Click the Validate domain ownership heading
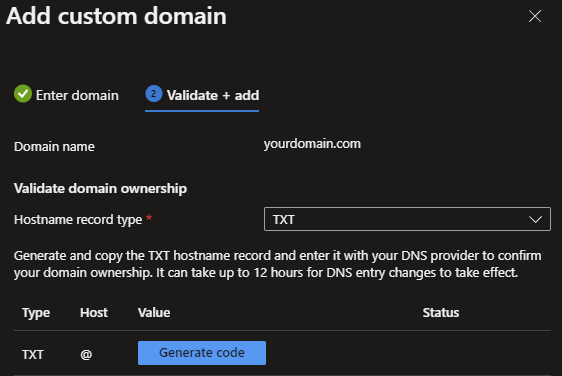The width and height of the screenshot is (562, 376). pos(100,189)
